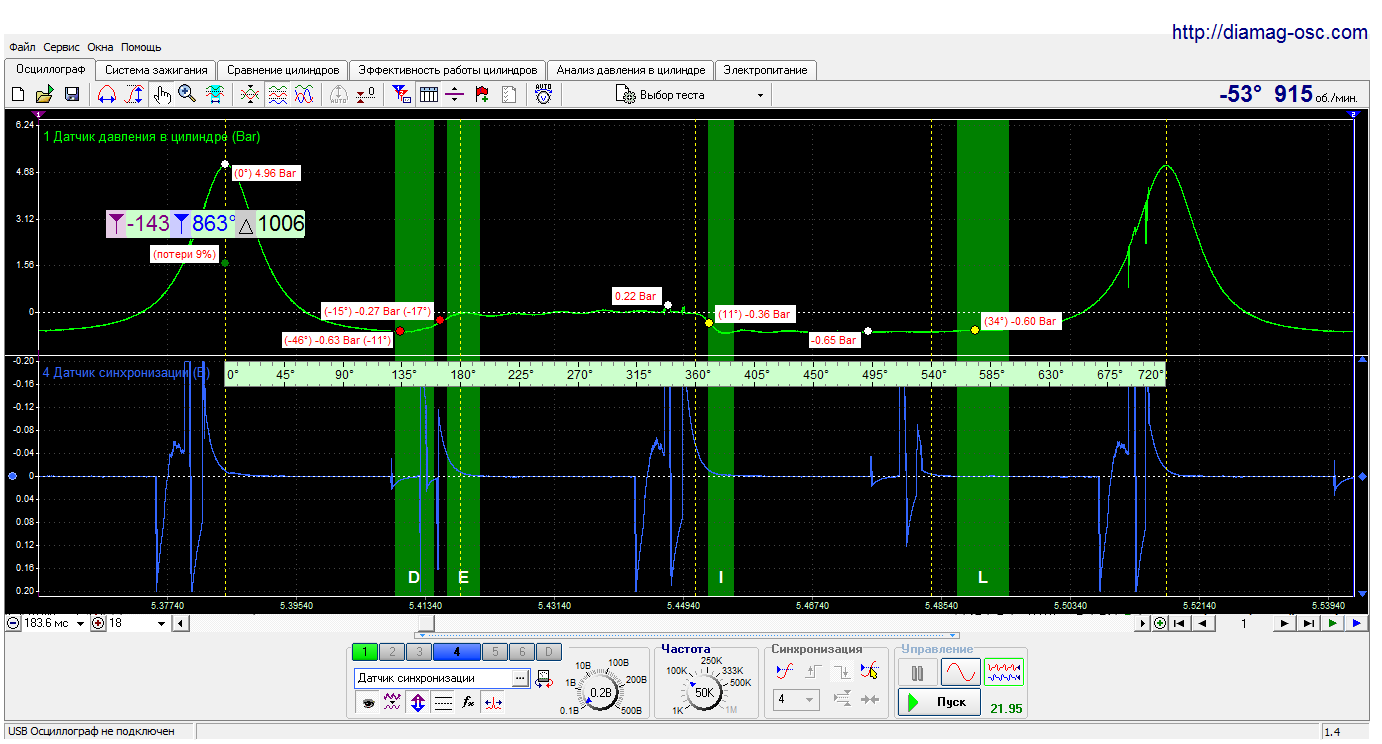The width and height of the screenshot is (1382, 744).
Task: Toggle the grid table icon
Action: pyautogui.click(x=429, y=95)
